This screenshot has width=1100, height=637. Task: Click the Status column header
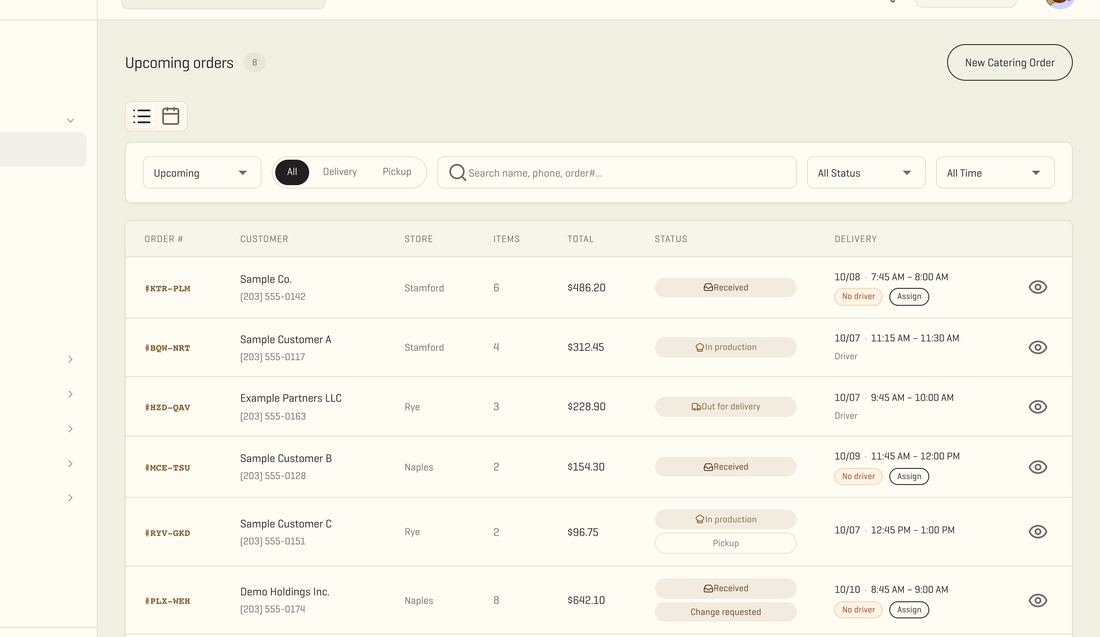[x=671, y=239]
